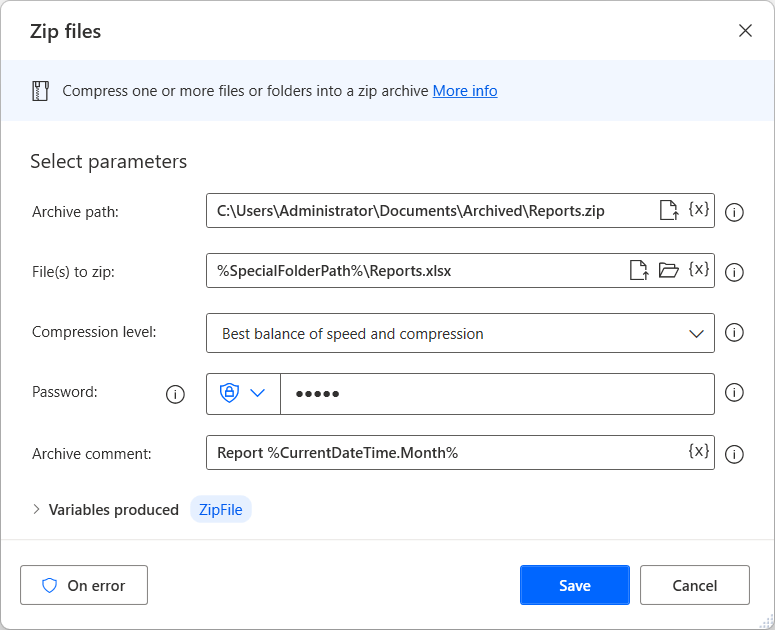Click the Save button
The height and width of the screenshot is (630, 775).
click(x=575, y=585)
